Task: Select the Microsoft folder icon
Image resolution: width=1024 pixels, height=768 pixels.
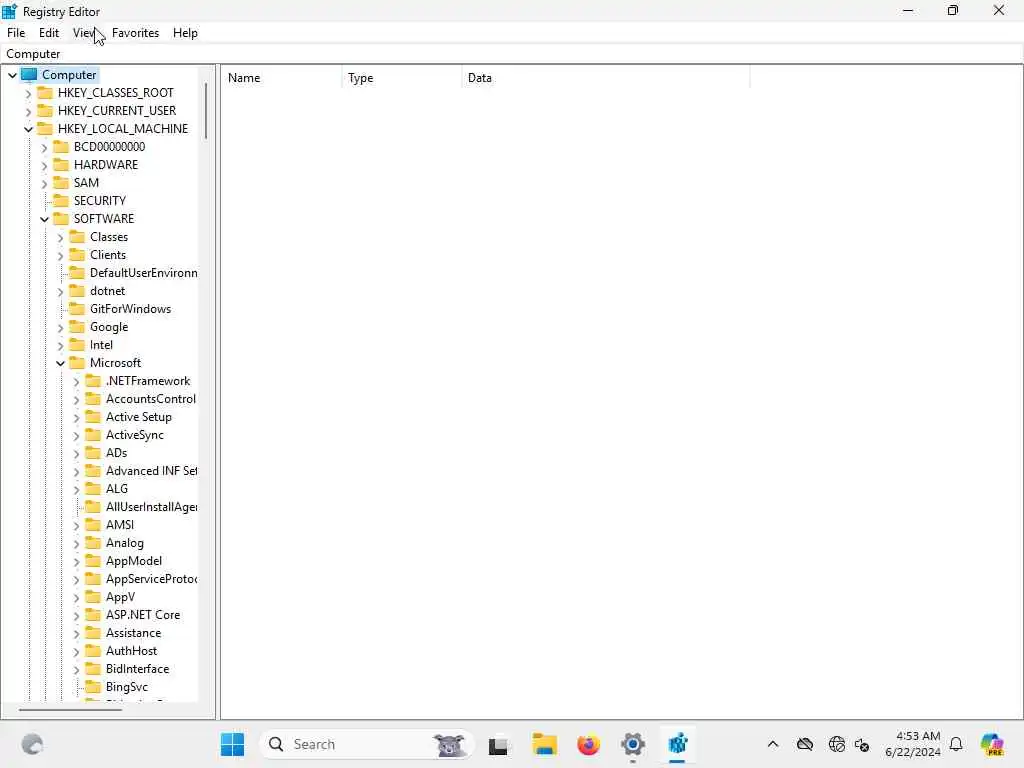Action: coord(77,362)
